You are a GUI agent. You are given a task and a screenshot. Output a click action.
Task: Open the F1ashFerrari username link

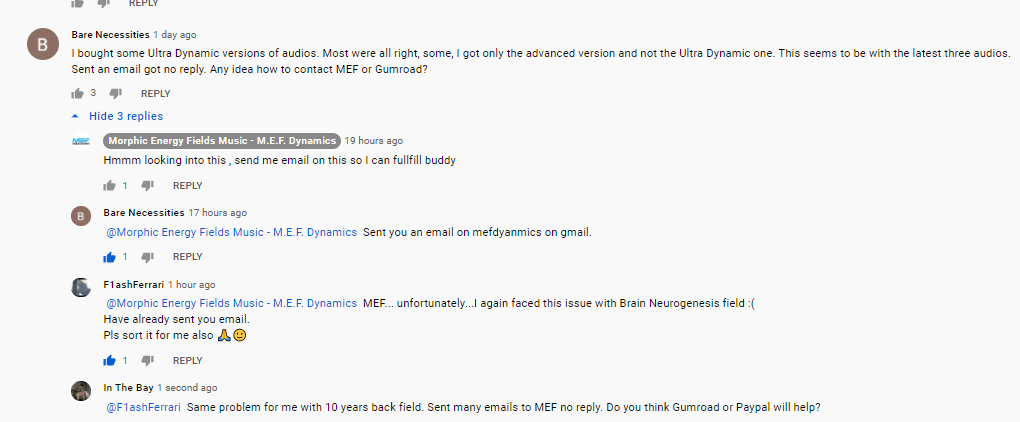tap(134, 285)
